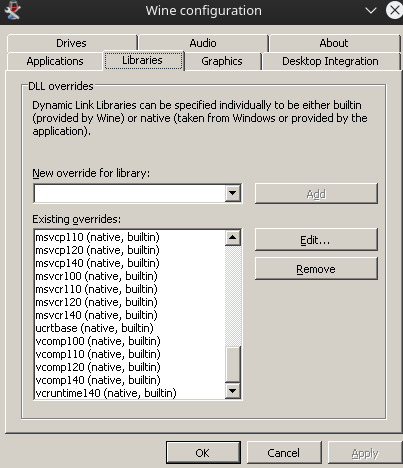Viewport: 403px width, 468px height.
Task: Click the Apply button
Action: point(365,453)
